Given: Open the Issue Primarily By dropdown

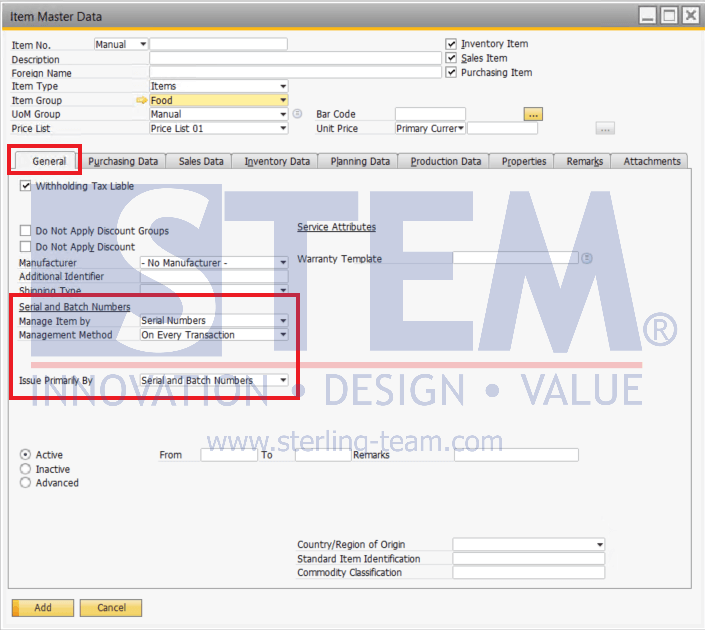Looking at the screenshot, I should [x=283, y=381].
